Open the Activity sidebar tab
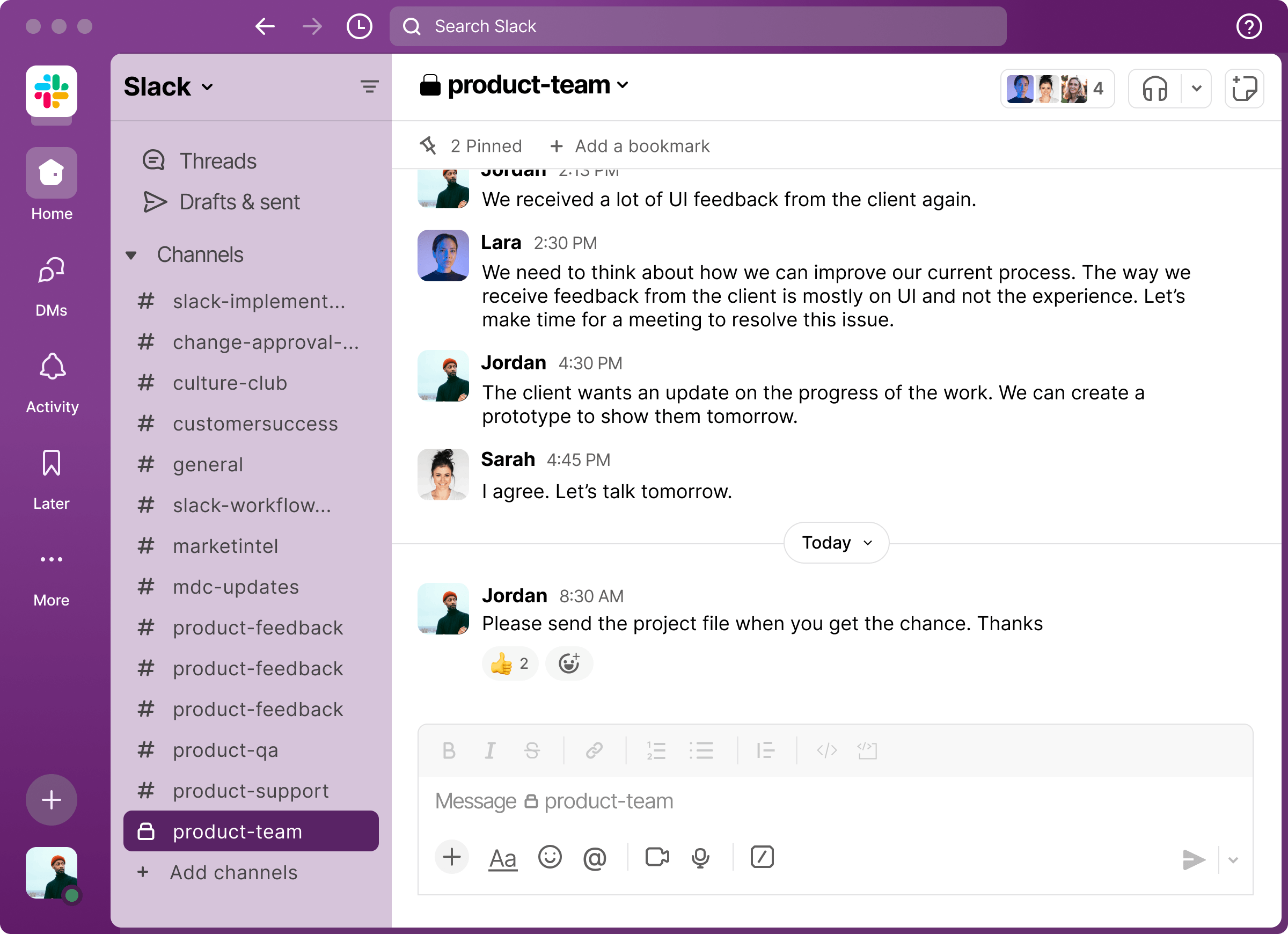The width and height of the screenshot is (1288, 934). (52, 382)
